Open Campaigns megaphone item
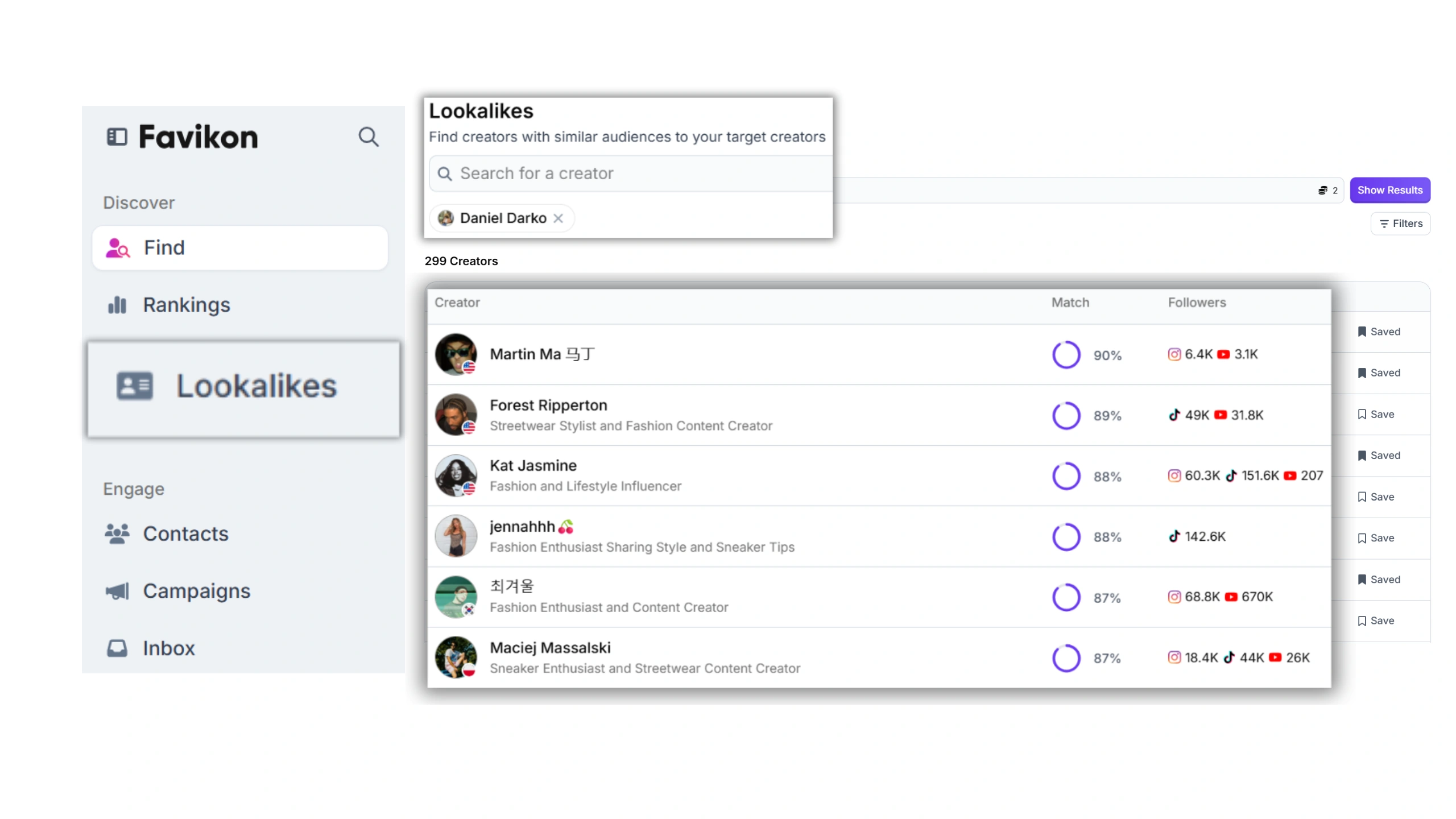Viewport: 1456px width, 819px height. pyautogui.click(x=196, y=591)
